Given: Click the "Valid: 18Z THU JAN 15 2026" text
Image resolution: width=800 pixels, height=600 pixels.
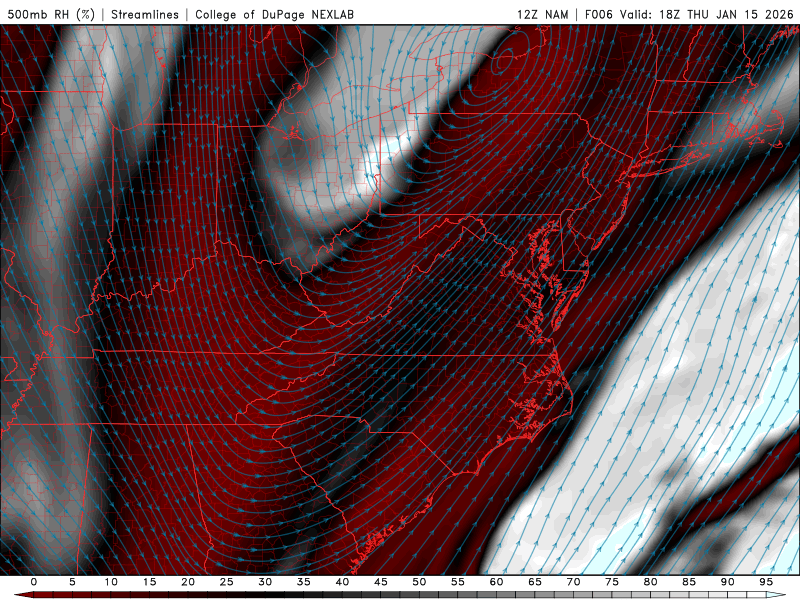Looking at the screenshot, I should tap(707, 14).
